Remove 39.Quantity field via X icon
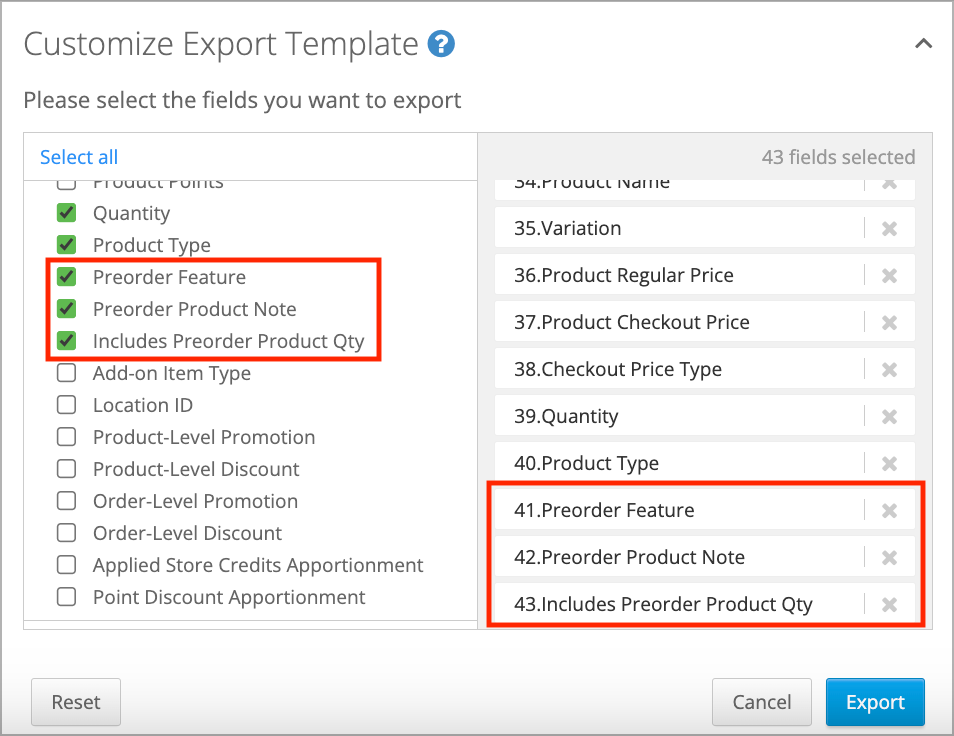This screenshot has width=954, height=736. pyautogui.click(x=889, y=417)
